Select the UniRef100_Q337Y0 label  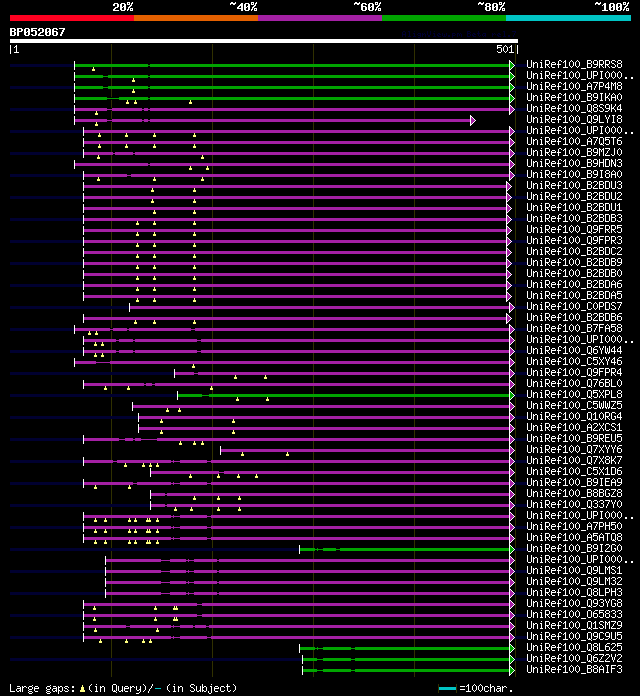(x=574, y=504)
